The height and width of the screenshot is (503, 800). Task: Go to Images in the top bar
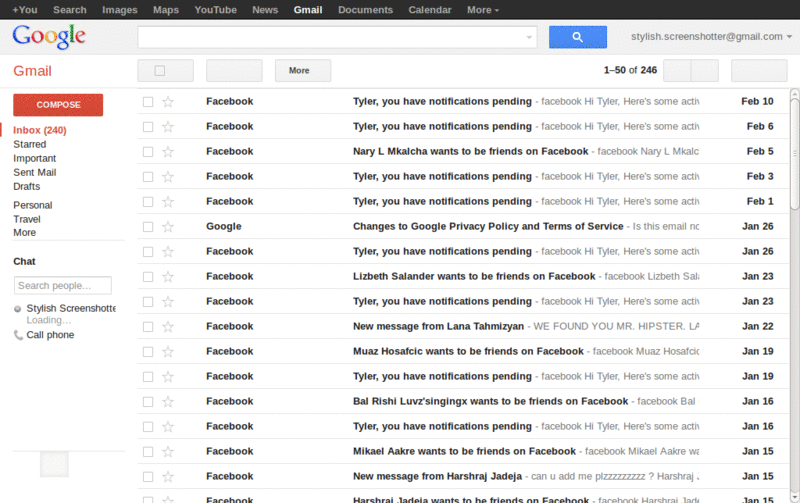pos(119,10)
